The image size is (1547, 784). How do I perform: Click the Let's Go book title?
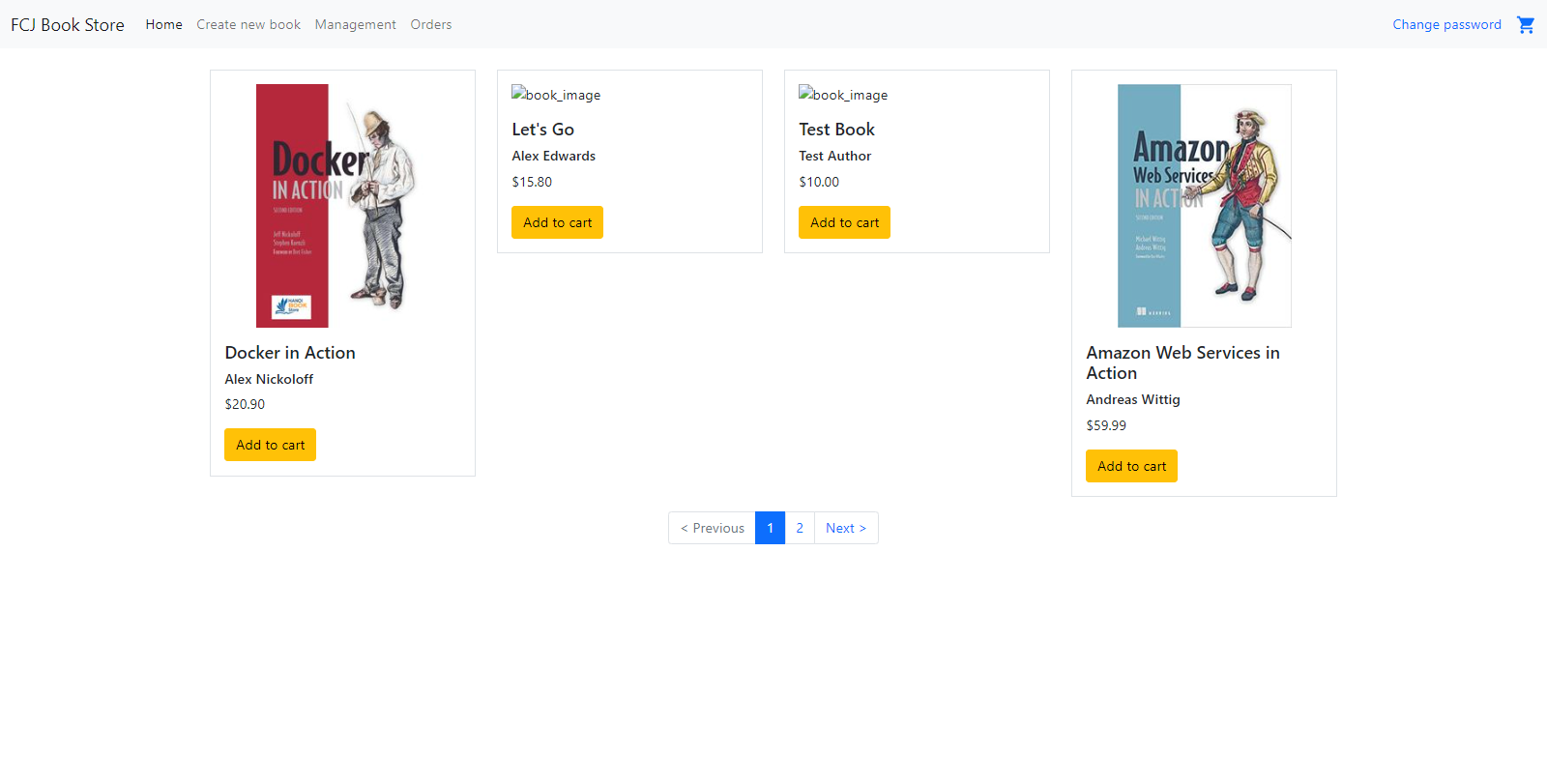(x=542, y=130)
